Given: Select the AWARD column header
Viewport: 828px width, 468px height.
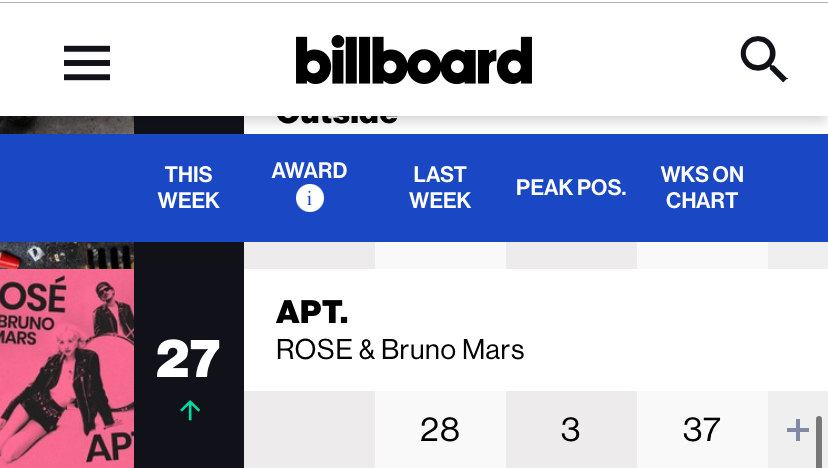Looking at the screenshot, I should point(309,171).
